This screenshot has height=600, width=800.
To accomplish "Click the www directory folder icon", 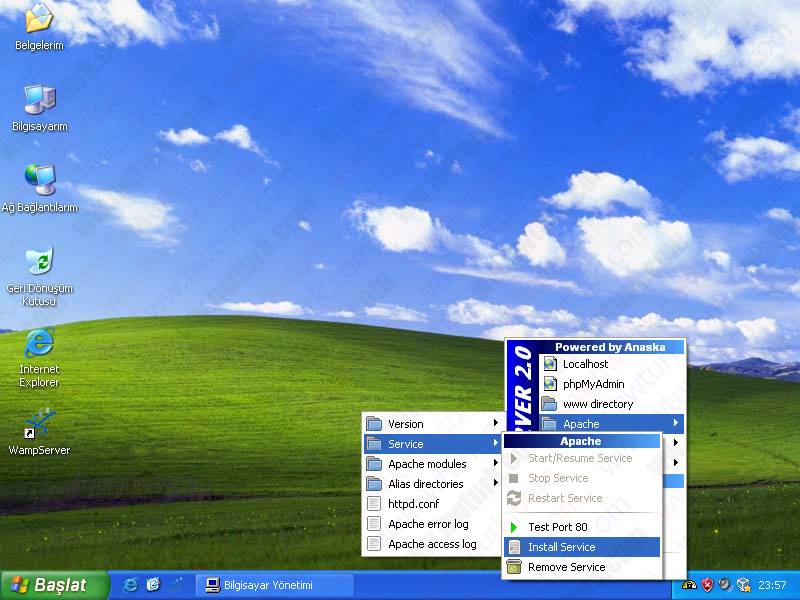I will pos(549,404).
